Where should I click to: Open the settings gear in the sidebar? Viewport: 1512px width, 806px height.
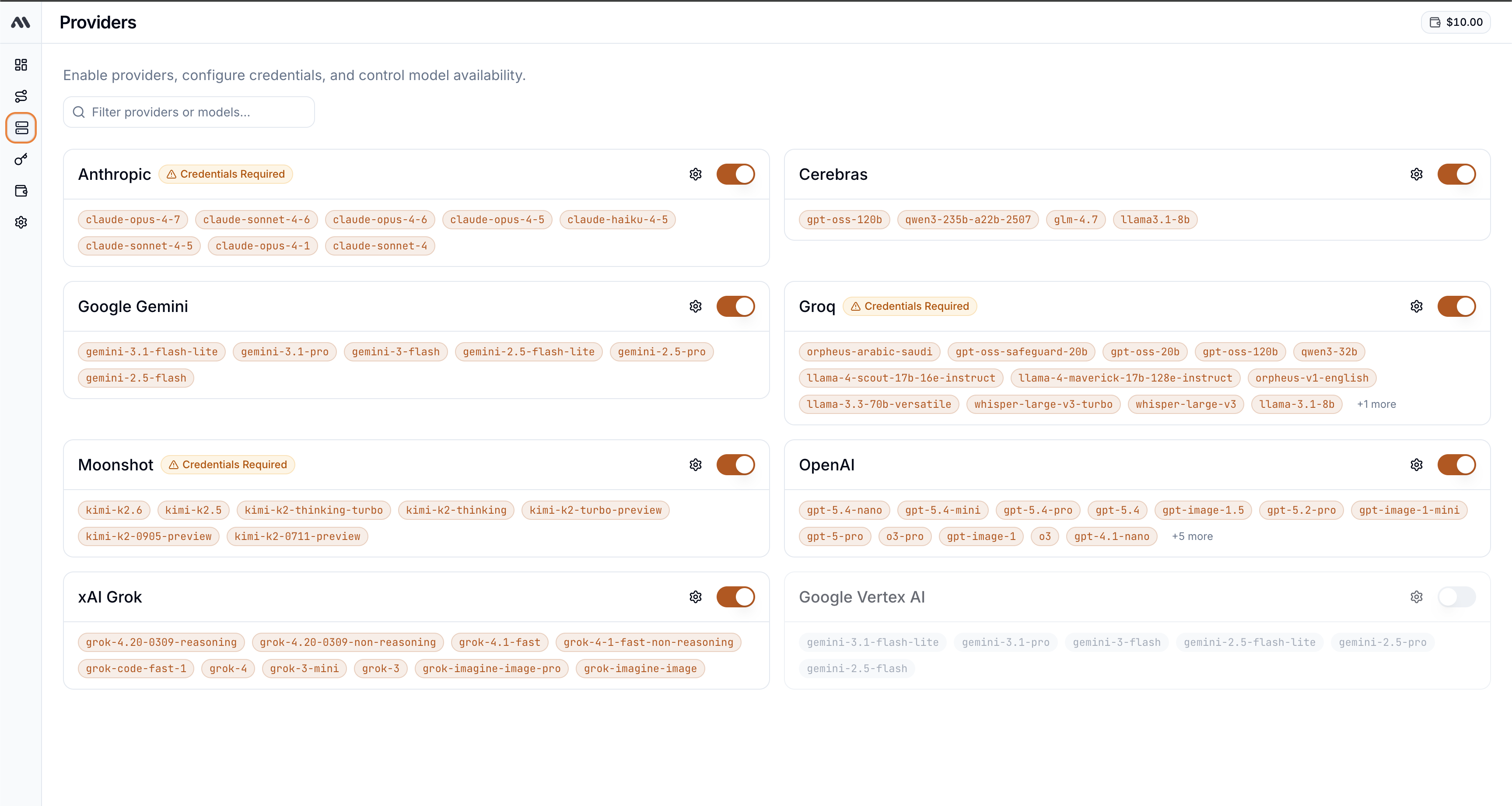click(x=21, y=222)
